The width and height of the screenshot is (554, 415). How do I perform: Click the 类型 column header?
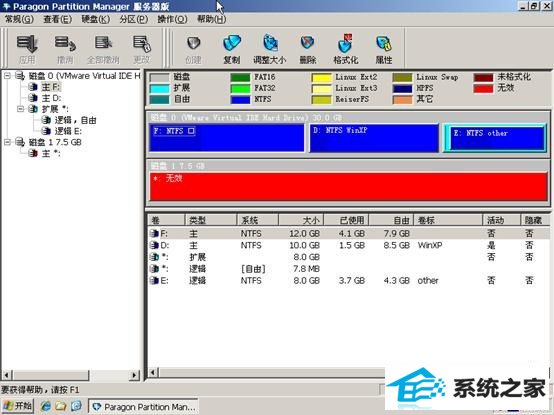211,220
